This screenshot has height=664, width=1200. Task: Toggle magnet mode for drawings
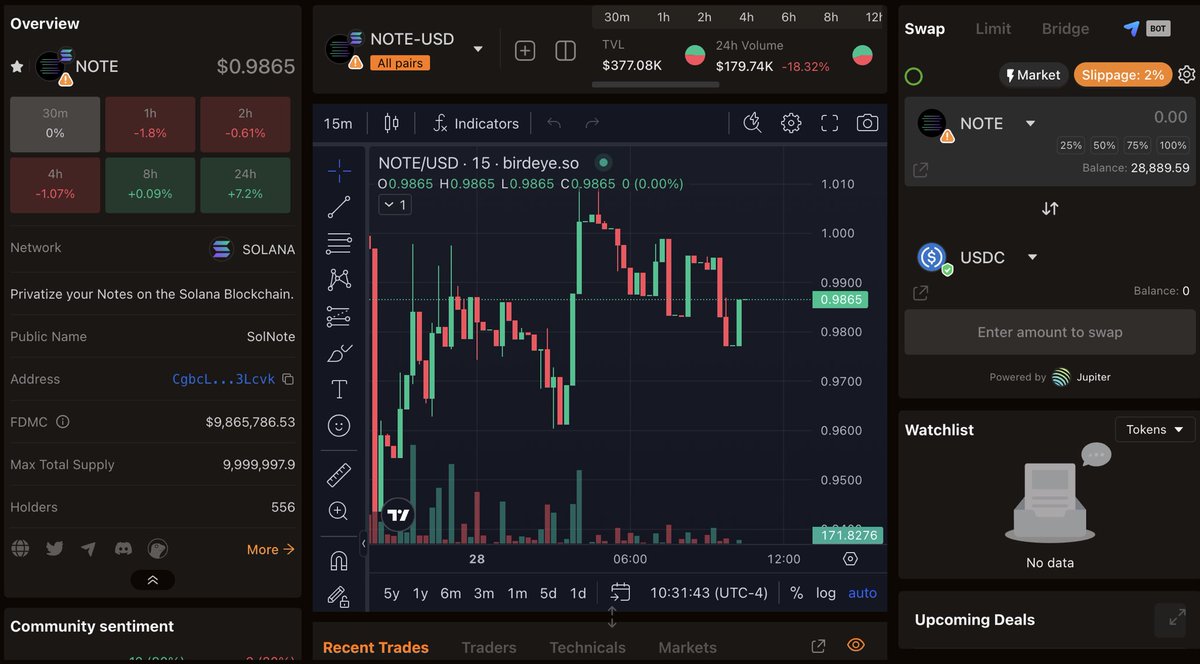click(339, 560)
